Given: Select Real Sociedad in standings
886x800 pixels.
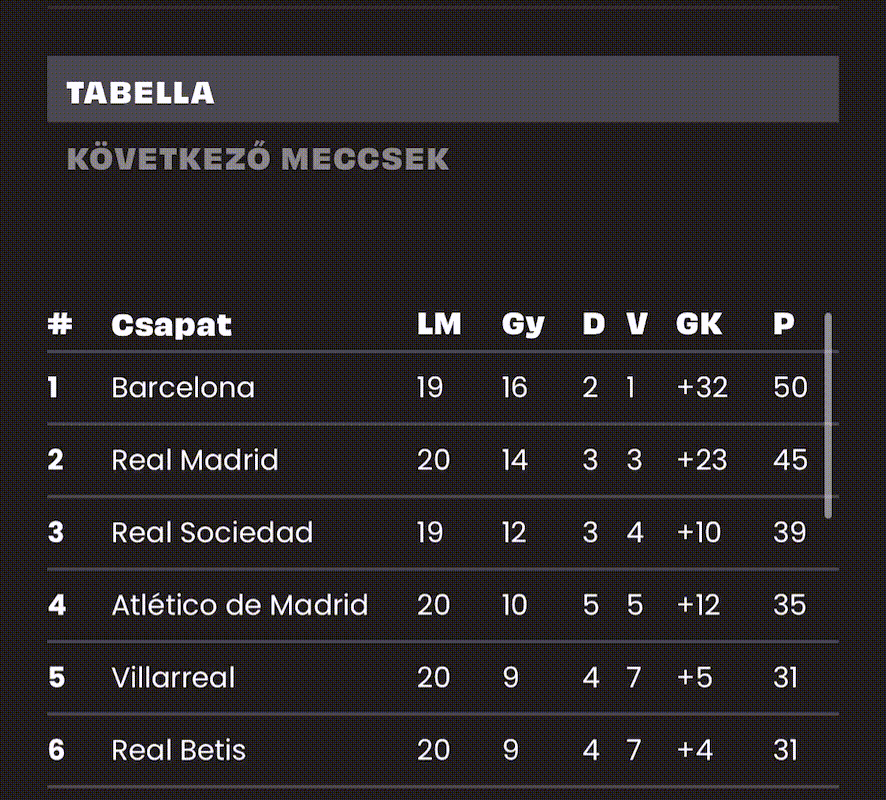Looking at the screenshot, I should click(x=212, y=532).
